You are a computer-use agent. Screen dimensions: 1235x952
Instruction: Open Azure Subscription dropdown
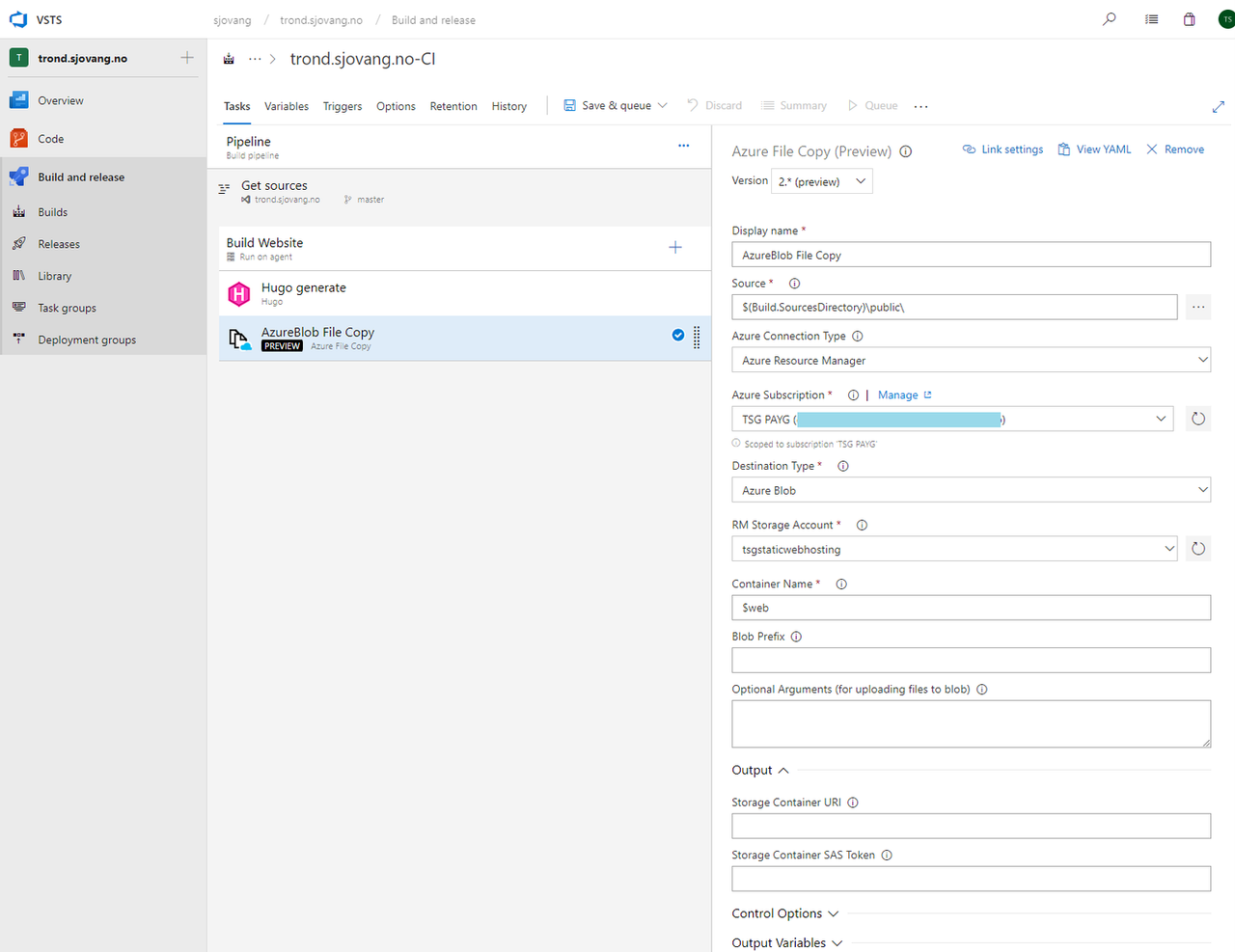pos(952,419)
